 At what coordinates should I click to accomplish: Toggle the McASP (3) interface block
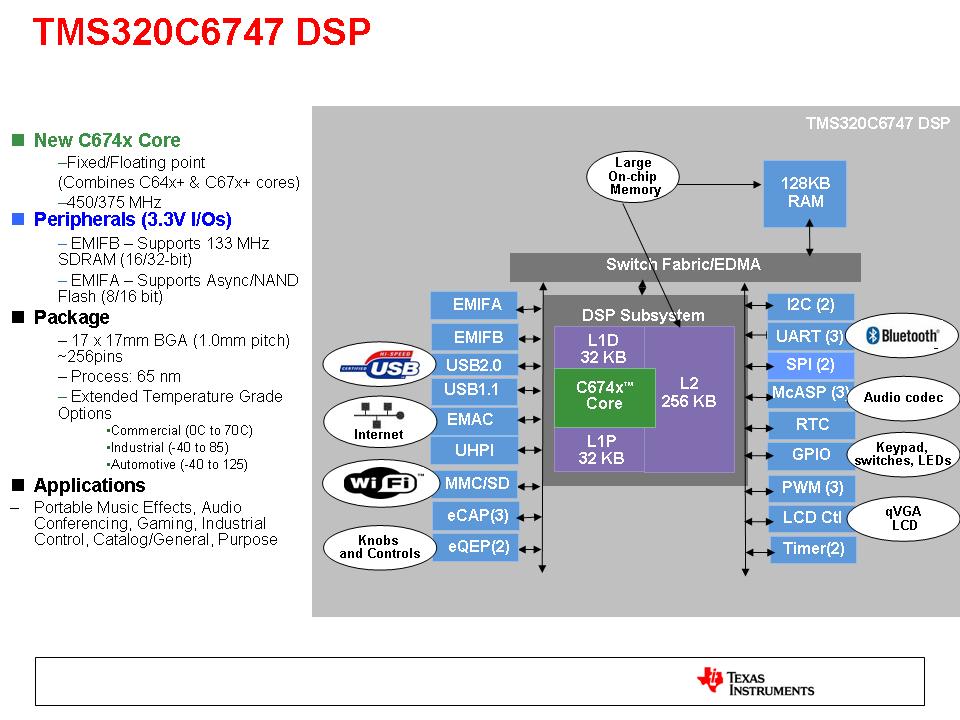click(x=813, y=395)
